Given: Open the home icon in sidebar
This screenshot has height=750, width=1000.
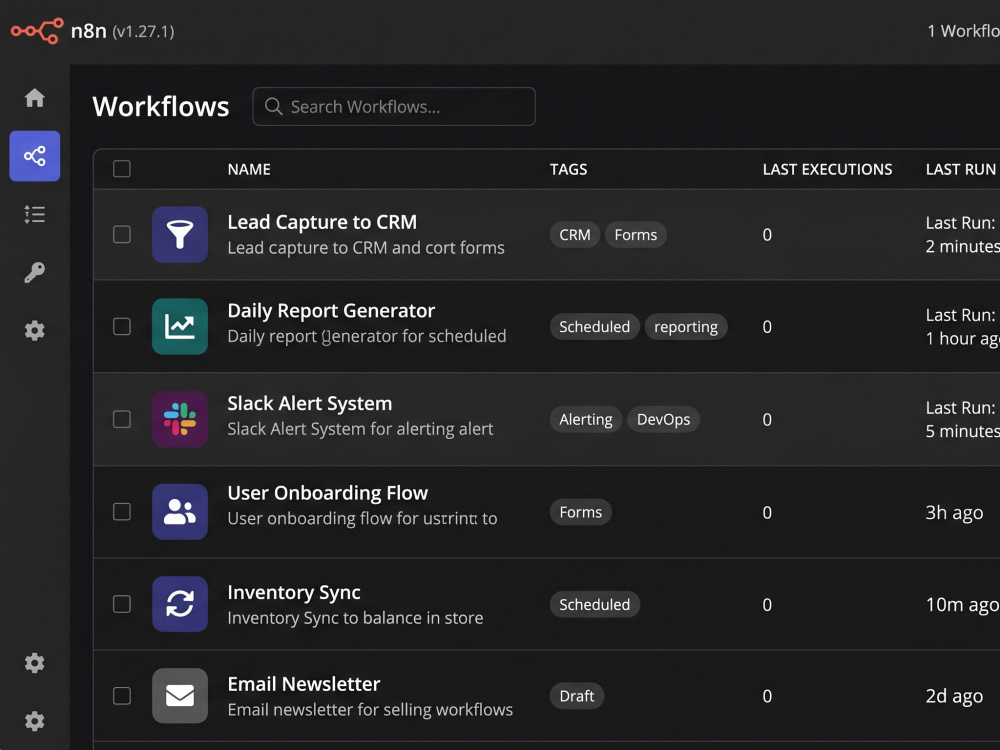Looking at the screenshot, I should (x=34, y=98).
